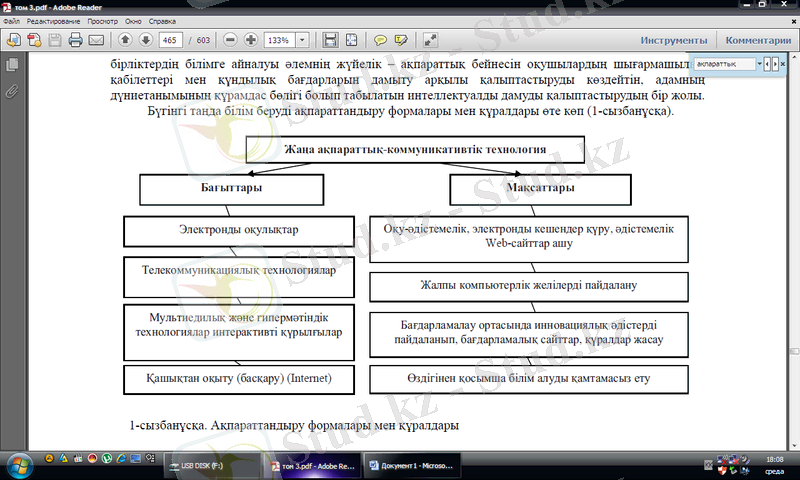Open the Файл menu

tap(11, 20)
